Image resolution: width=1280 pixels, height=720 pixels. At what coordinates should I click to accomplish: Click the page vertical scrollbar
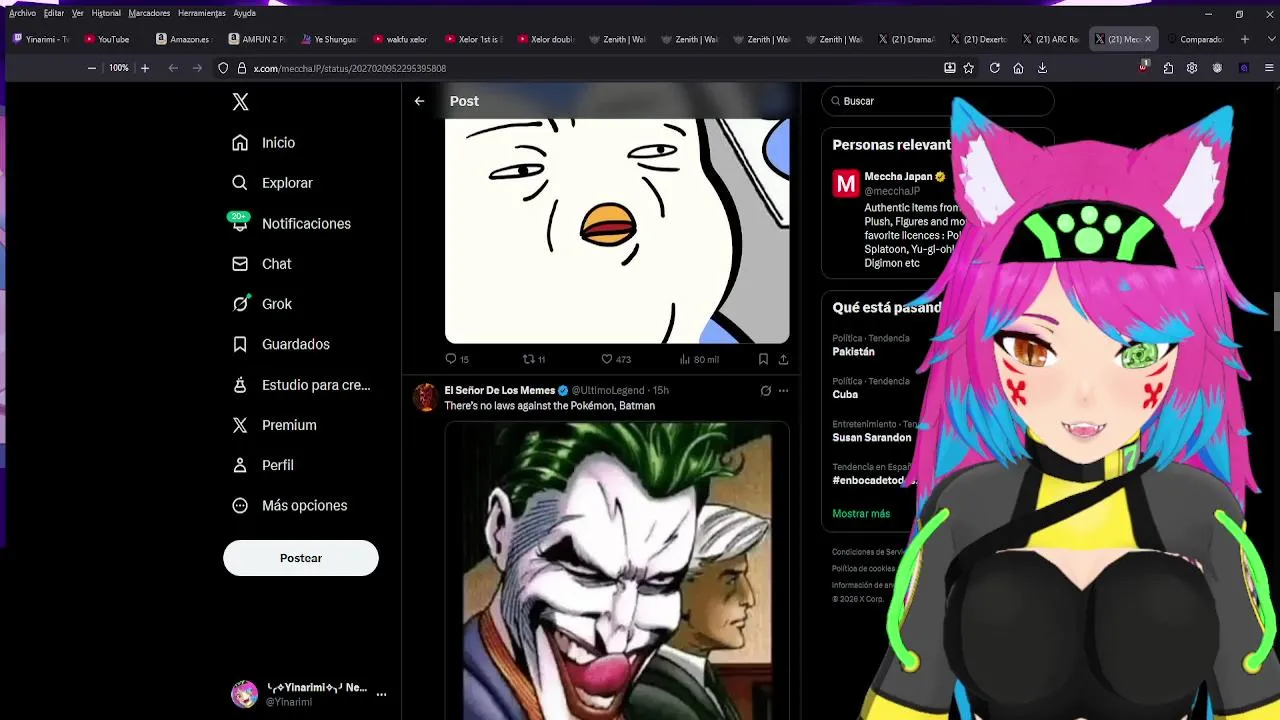1275,310
